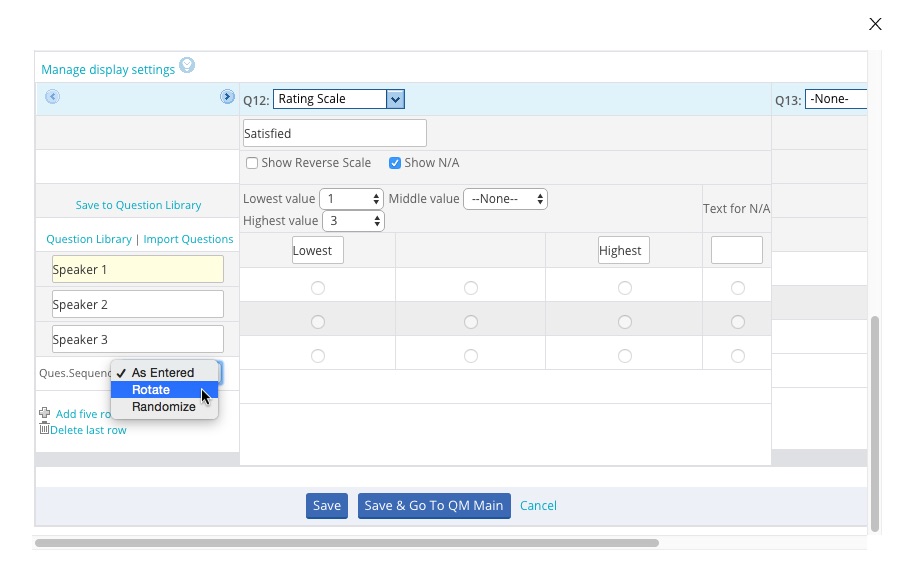This screenshot has height=585, width=916.
Task: Click the plus icon for Add five rows
Action: [x=44, y=413]
